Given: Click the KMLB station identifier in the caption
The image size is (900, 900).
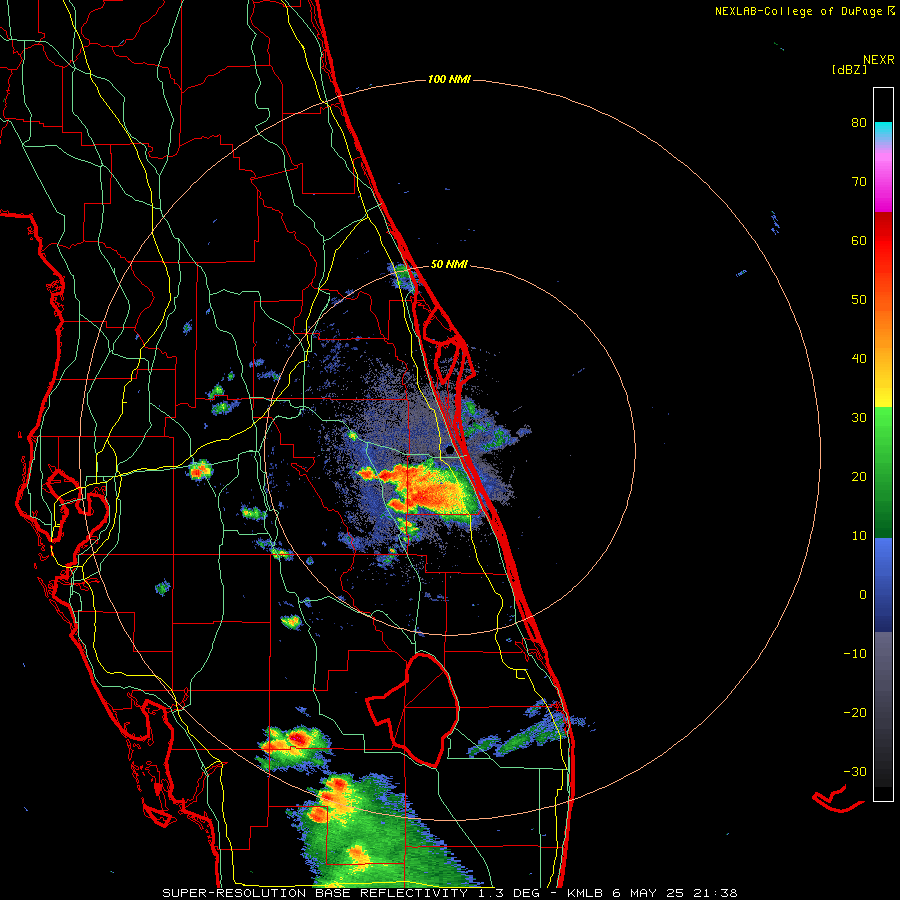Looking at the screenshot, I should (x=587, y=893).
